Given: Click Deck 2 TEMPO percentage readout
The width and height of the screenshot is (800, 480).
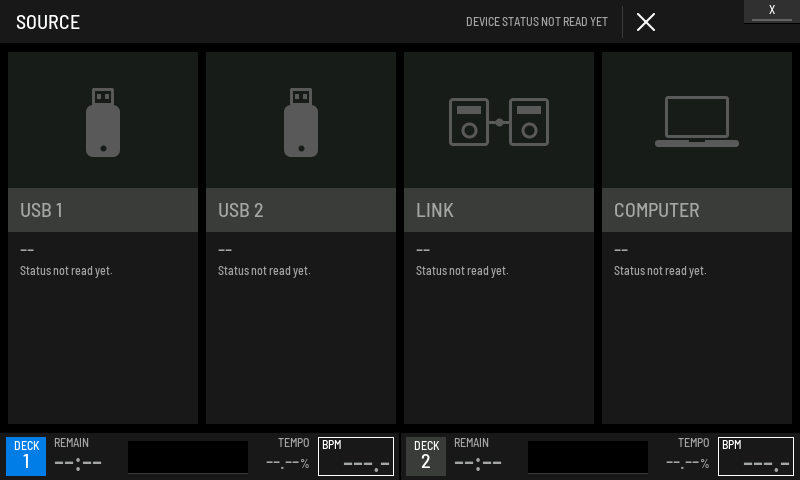Looking at the screenshot, I should click(688, 463).
